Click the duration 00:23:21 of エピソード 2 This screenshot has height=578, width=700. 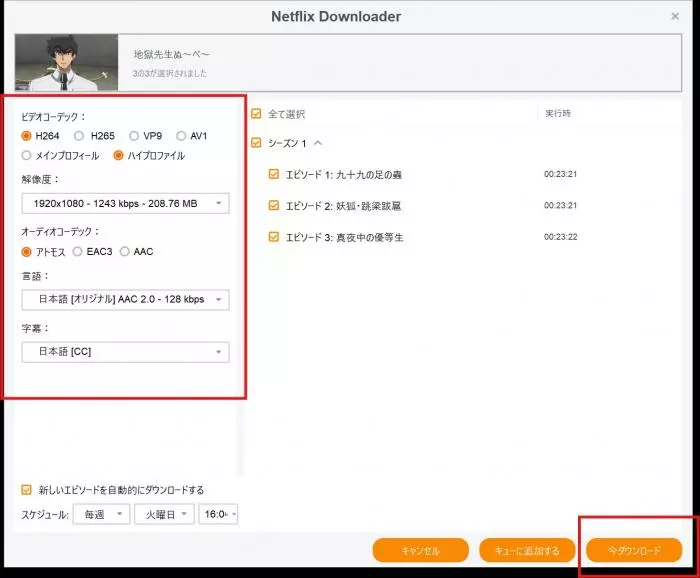click(560, 205)
